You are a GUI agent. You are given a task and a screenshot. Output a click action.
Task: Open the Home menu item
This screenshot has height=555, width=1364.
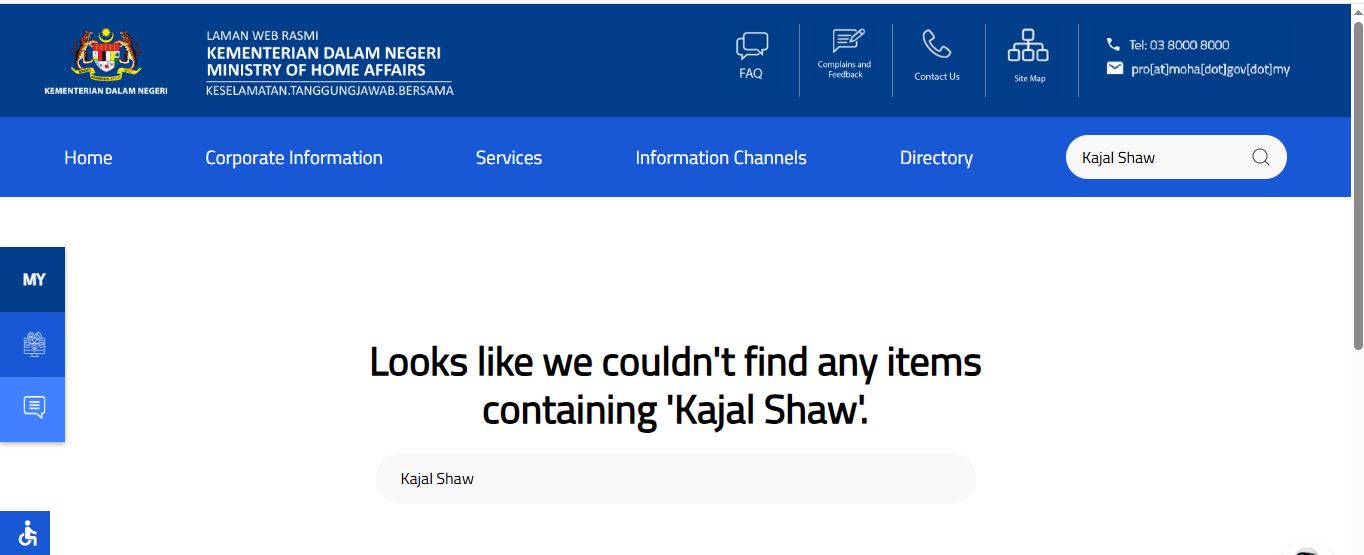[x=88, y=158]
